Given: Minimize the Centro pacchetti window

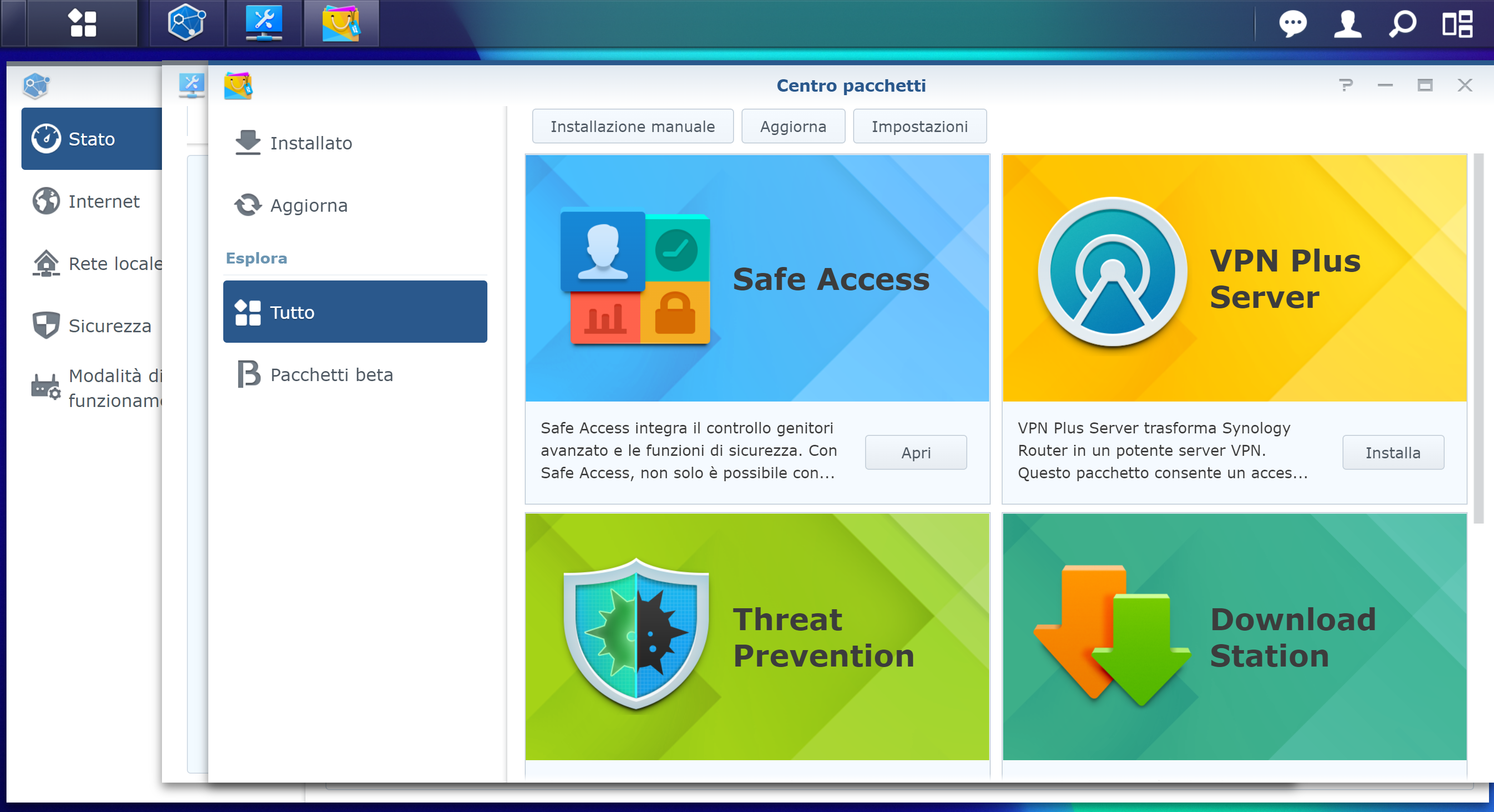Looking at the screenshot, I should pyautogui.click(x=1385, y=85).
